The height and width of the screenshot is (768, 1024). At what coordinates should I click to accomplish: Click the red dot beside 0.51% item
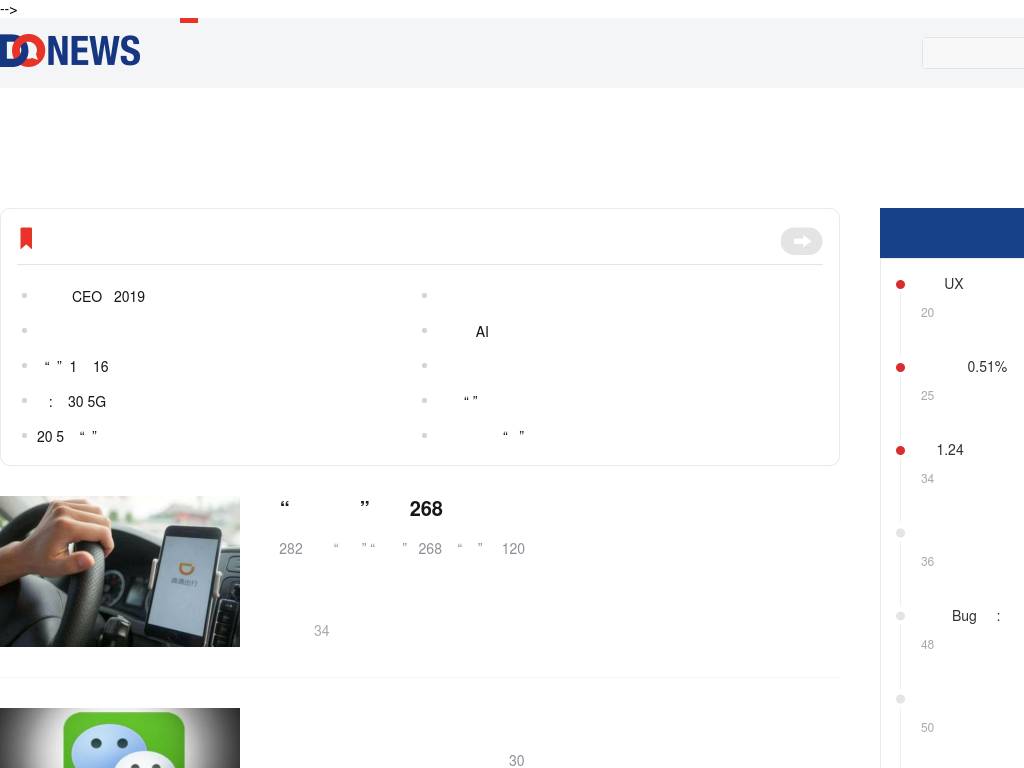pyautogui.click(x=900, y=367)
